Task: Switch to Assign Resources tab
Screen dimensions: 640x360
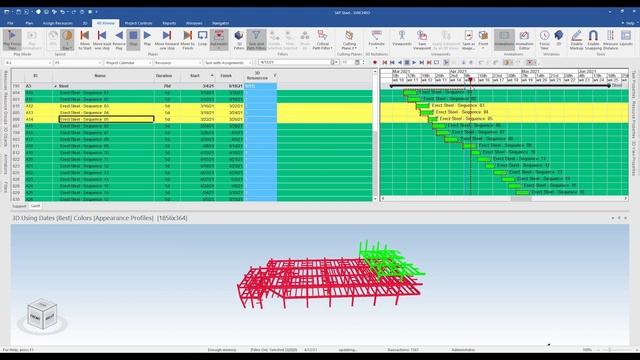Action: (x=58, y=23)
